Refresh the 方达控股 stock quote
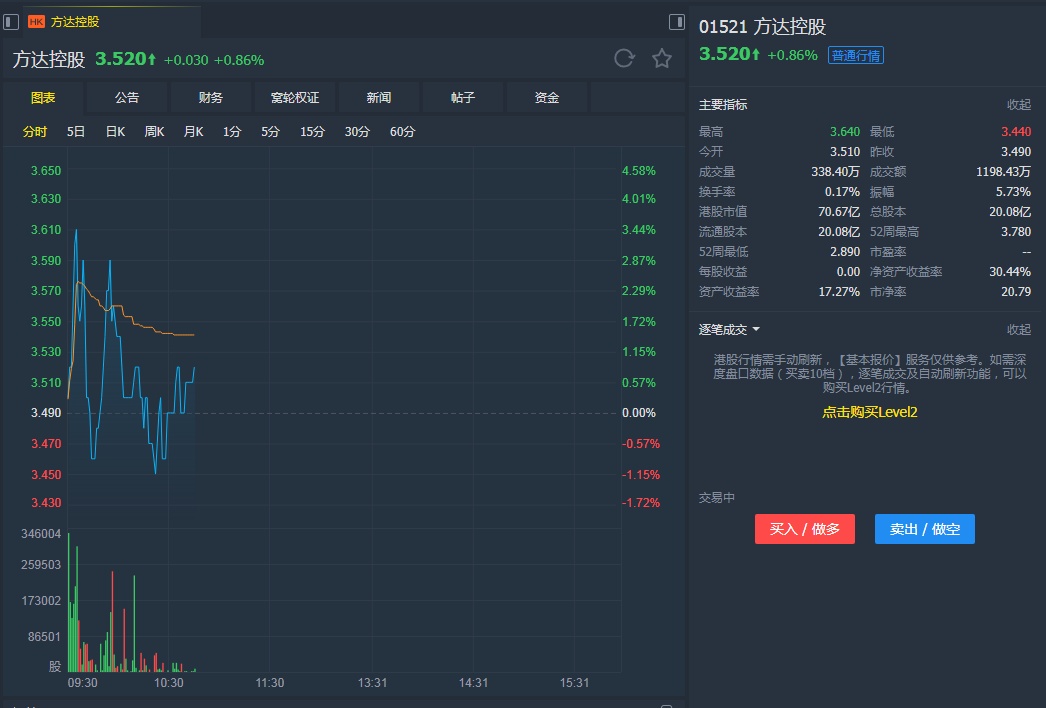1046x708 pixels. tap(624, 59)
